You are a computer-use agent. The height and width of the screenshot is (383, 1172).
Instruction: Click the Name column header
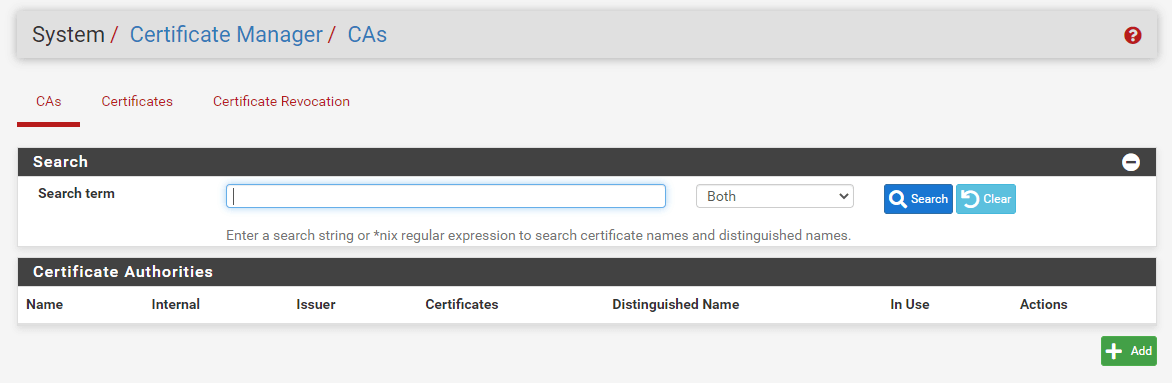point(44,304)
